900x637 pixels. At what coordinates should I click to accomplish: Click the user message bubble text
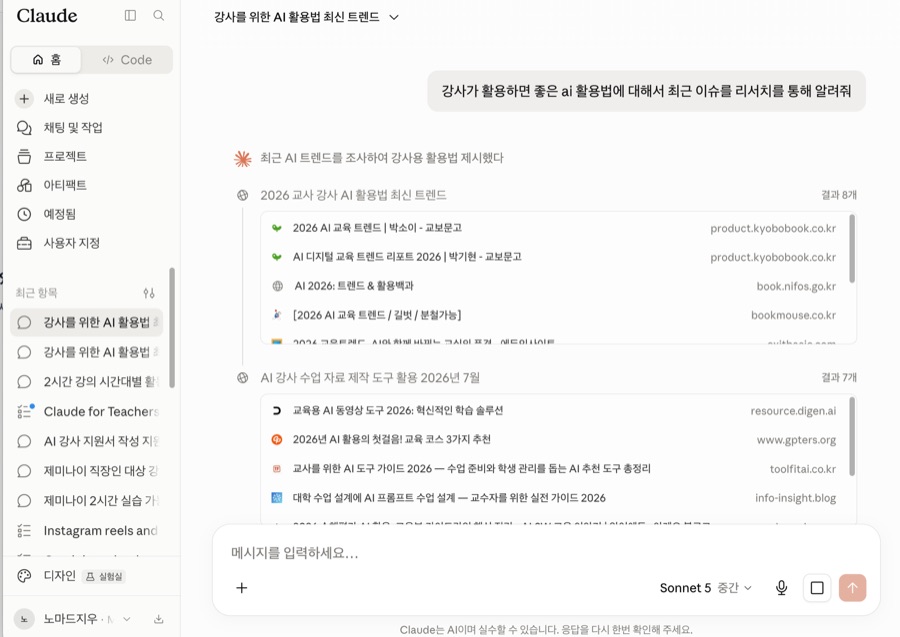(x=646, y=91)
